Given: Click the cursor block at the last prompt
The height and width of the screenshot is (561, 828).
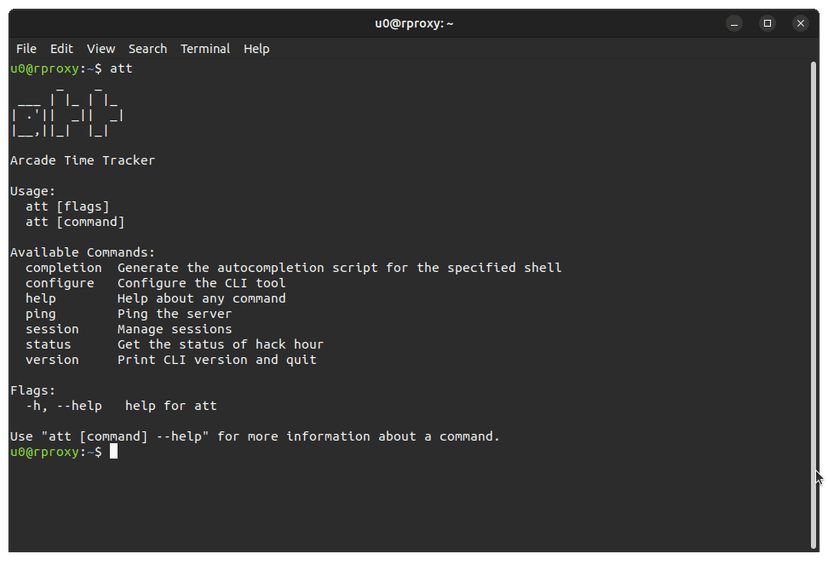Looking at the screenshot, I should tap(114, 452).
